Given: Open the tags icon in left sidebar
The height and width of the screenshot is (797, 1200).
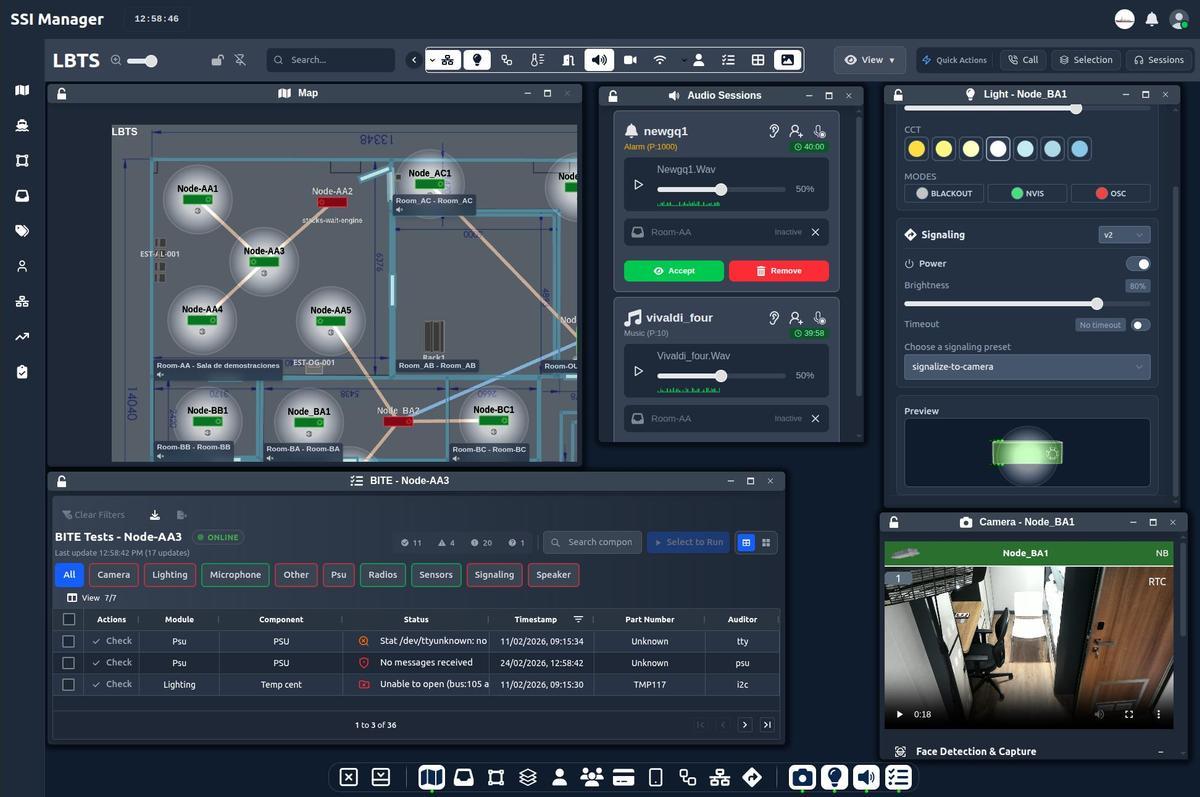Looking at the screenshot, I should [x=22, y=231].
